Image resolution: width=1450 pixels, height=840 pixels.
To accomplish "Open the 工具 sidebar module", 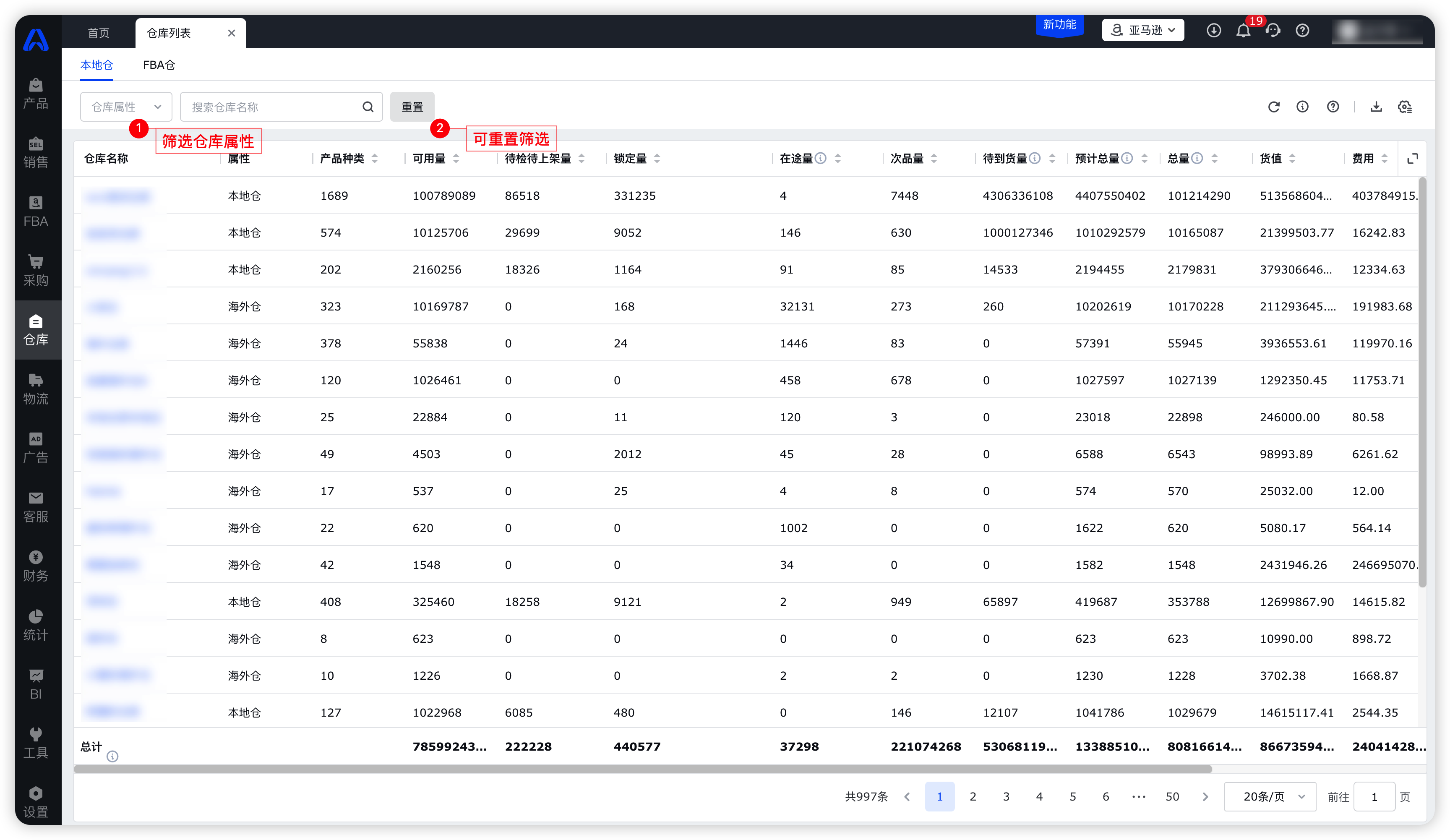I will tap(36, 743).
